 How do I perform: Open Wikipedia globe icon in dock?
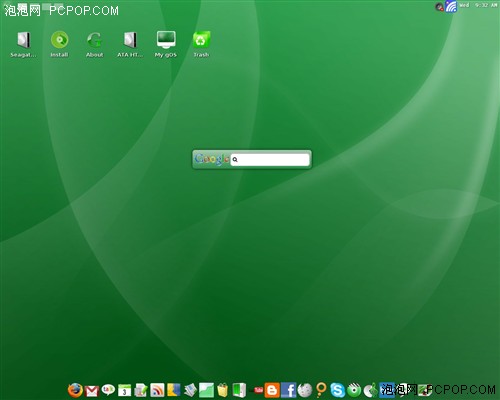[305, 390]
